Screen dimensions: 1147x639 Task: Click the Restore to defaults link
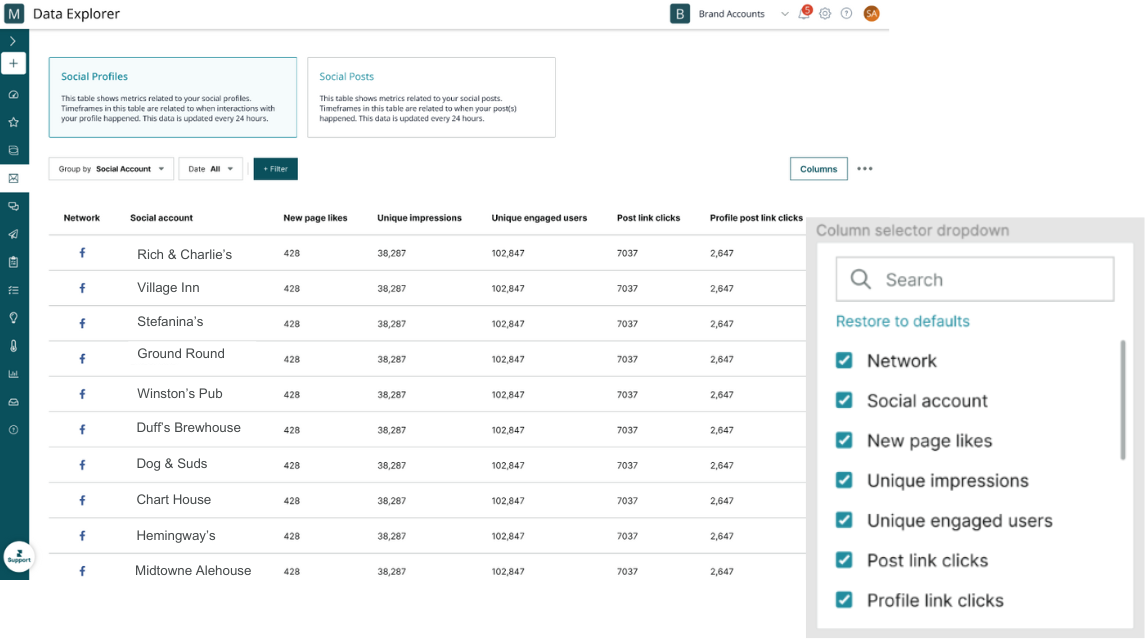click(902, 322)
